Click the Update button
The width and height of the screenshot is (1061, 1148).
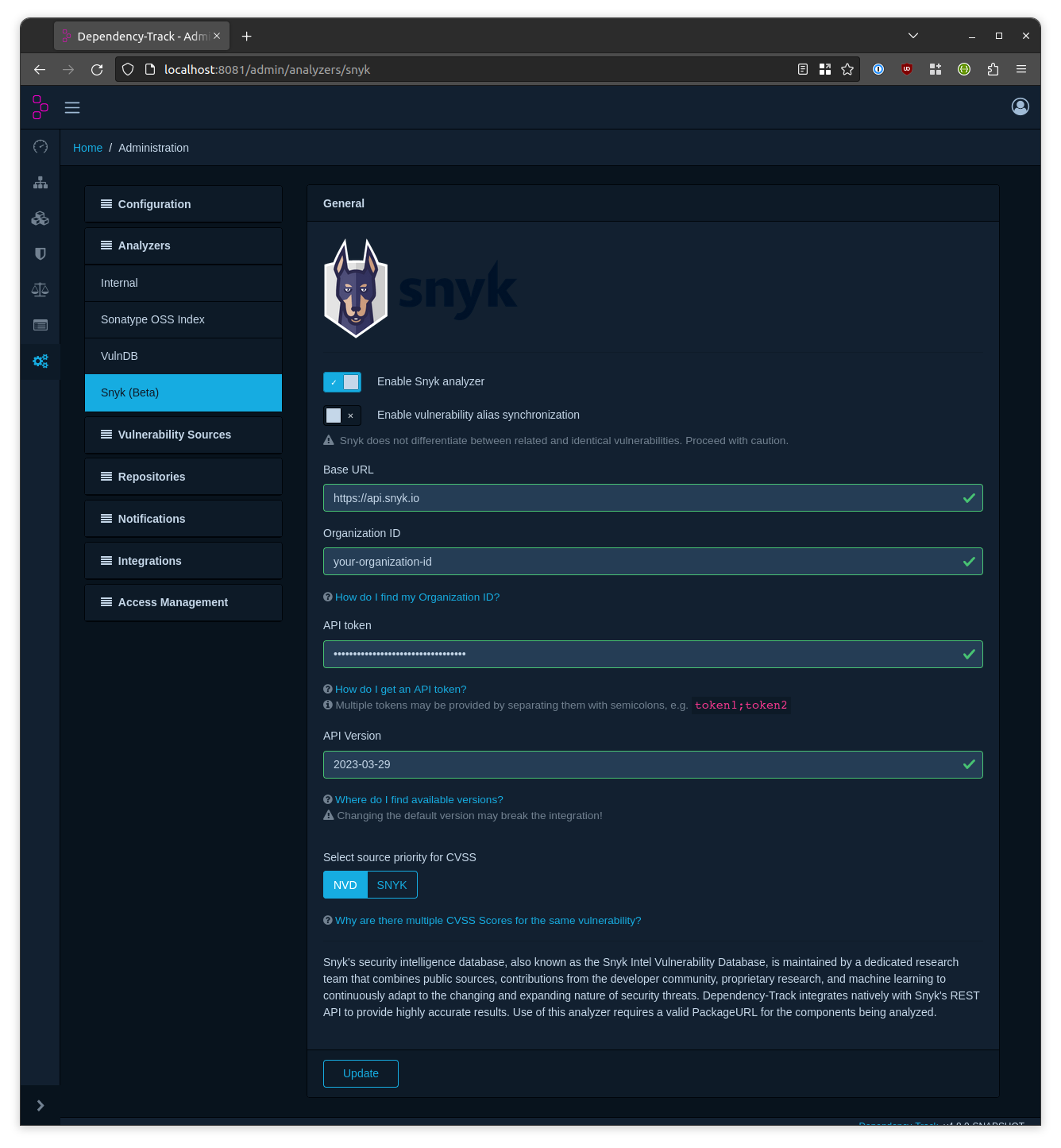[361, 1073]
